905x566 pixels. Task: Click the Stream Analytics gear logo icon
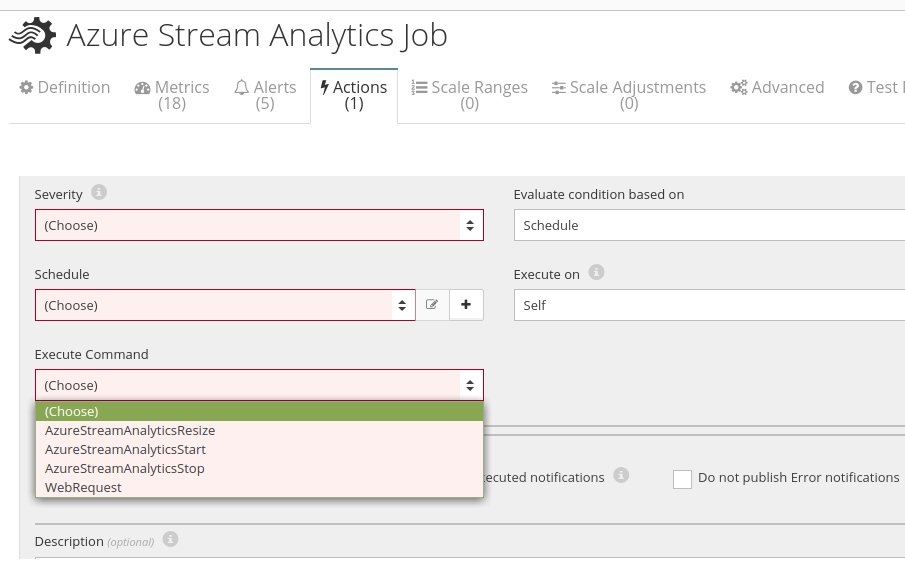pos(33,35)
